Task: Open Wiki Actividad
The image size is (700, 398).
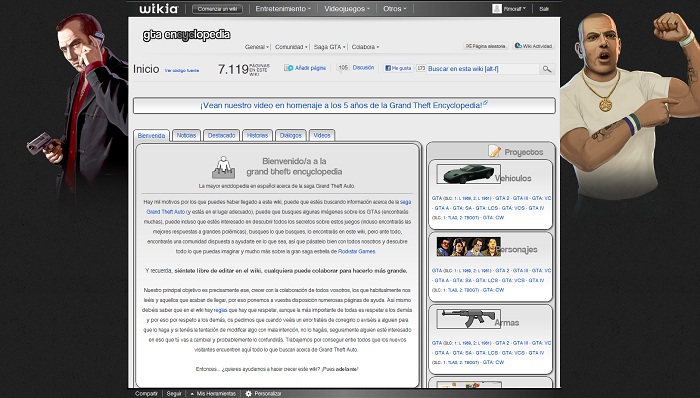Action: point(533,46)
